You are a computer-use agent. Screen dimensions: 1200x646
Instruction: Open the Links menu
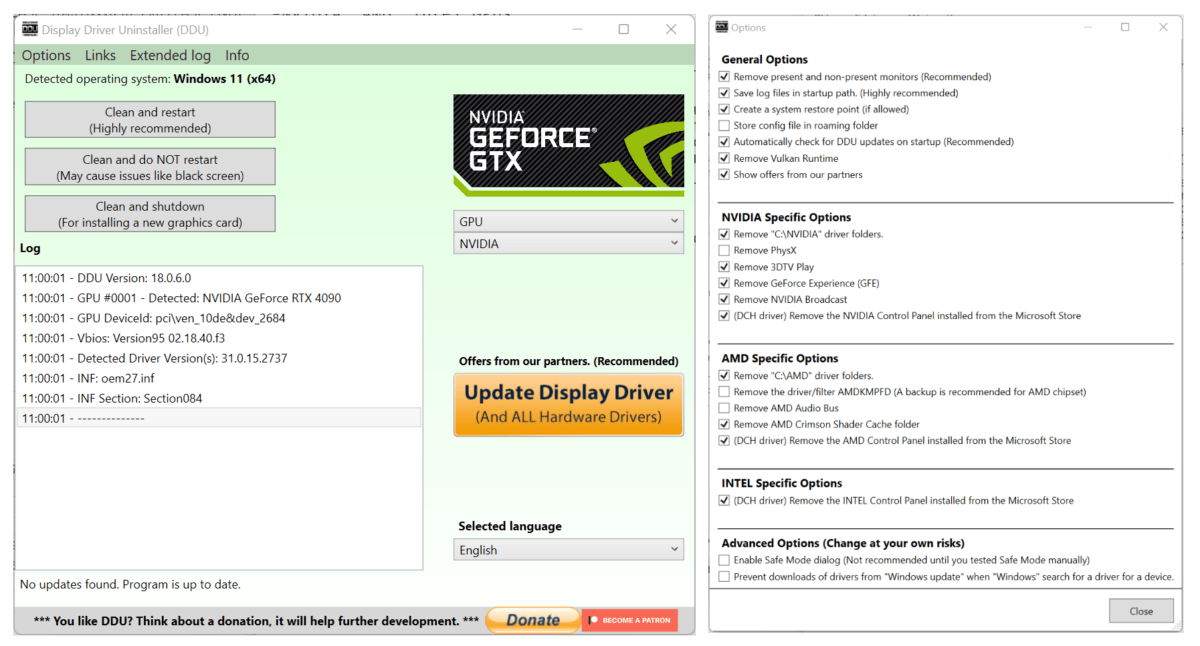[x=100, y=55]
